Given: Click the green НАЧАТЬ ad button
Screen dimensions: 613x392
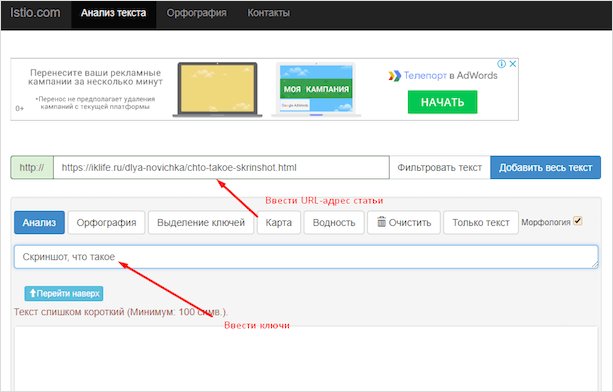Looking at the screenshot, I should click(x=442, y=102).
